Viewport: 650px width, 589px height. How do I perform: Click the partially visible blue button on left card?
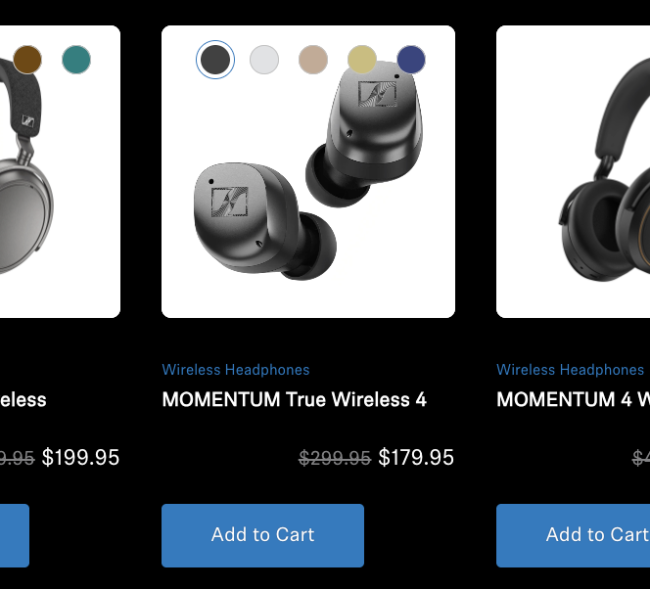[x=15, y=536]
